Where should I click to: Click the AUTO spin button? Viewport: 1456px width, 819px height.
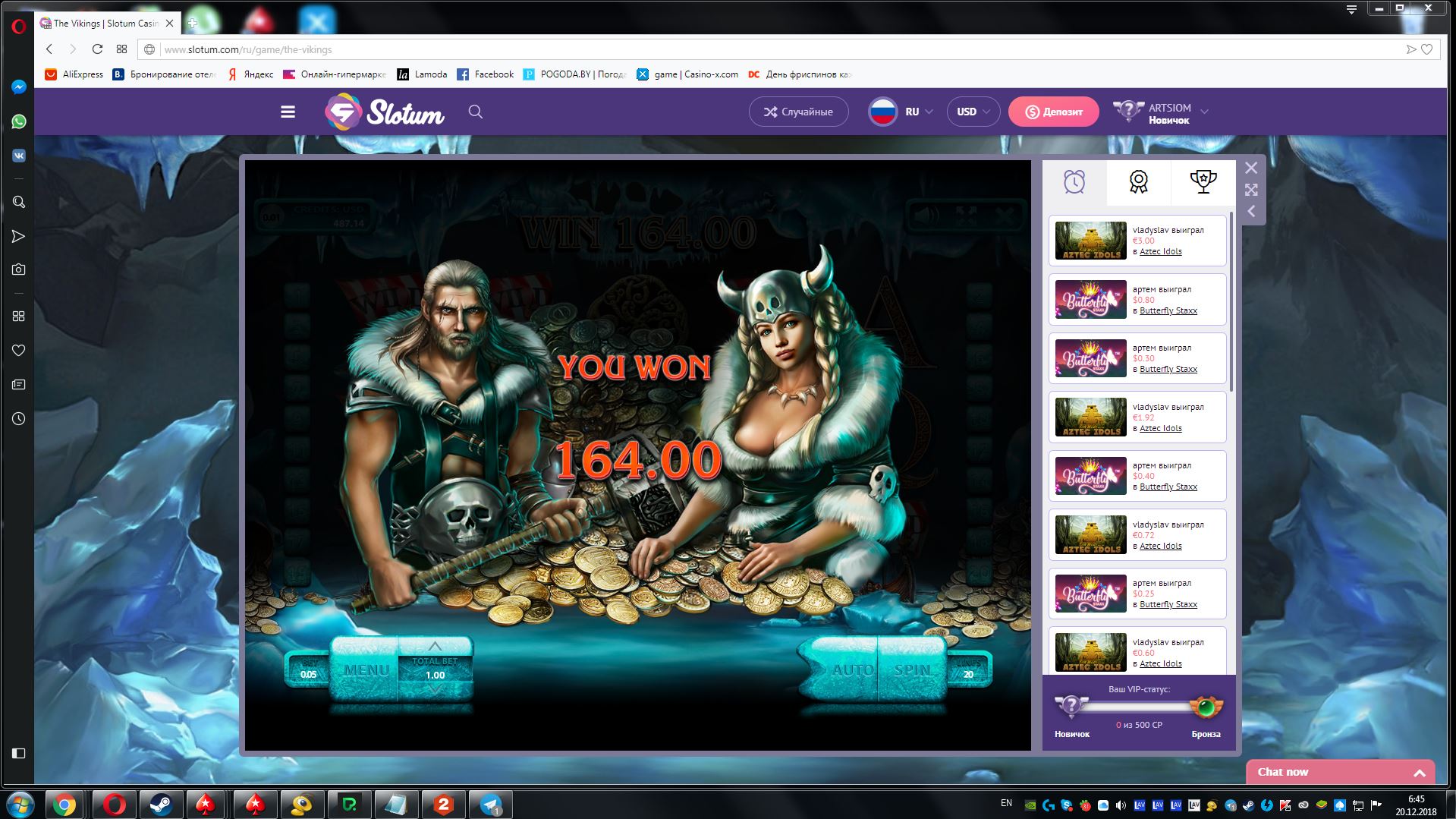click(x=852, y=670)
